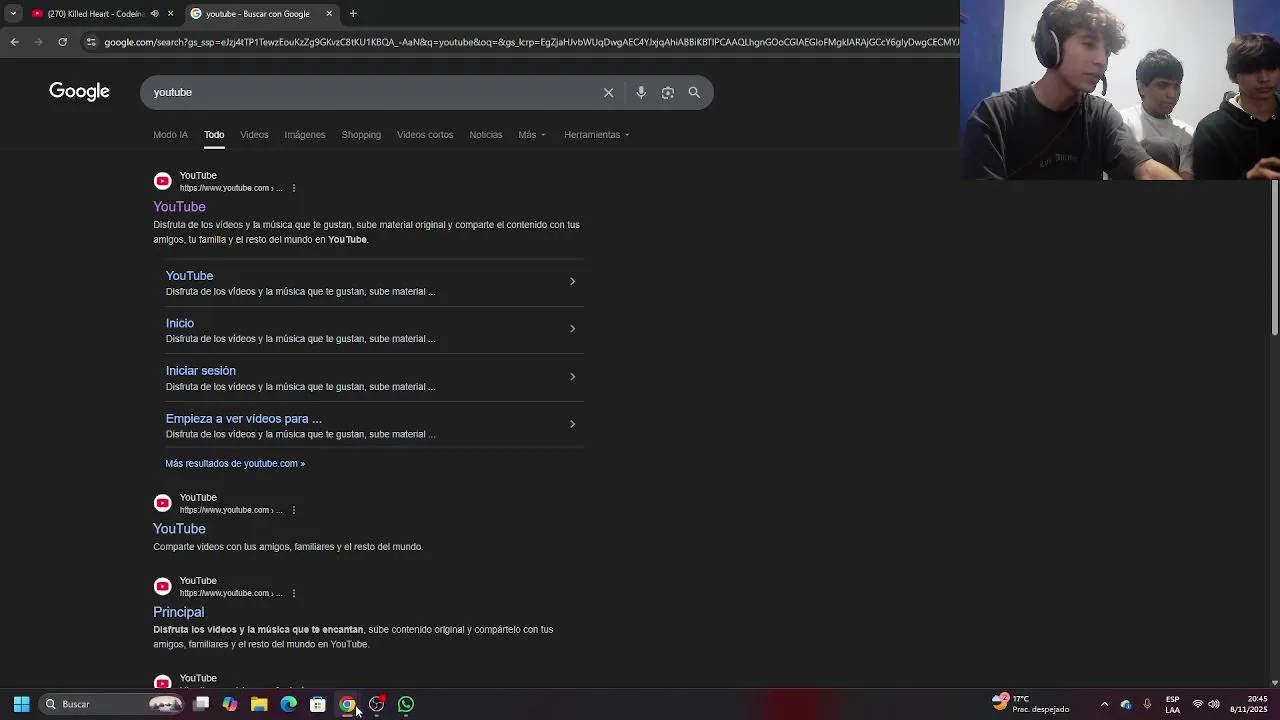Open the Iniciar sesión sitelink

tap(201, 371)
